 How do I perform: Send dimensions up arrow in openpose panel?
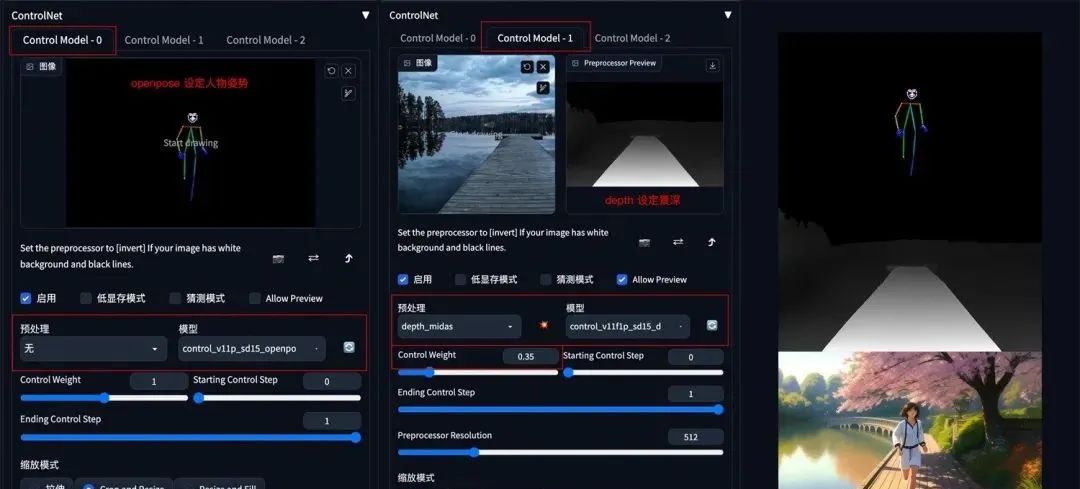(x=349, y=258)
